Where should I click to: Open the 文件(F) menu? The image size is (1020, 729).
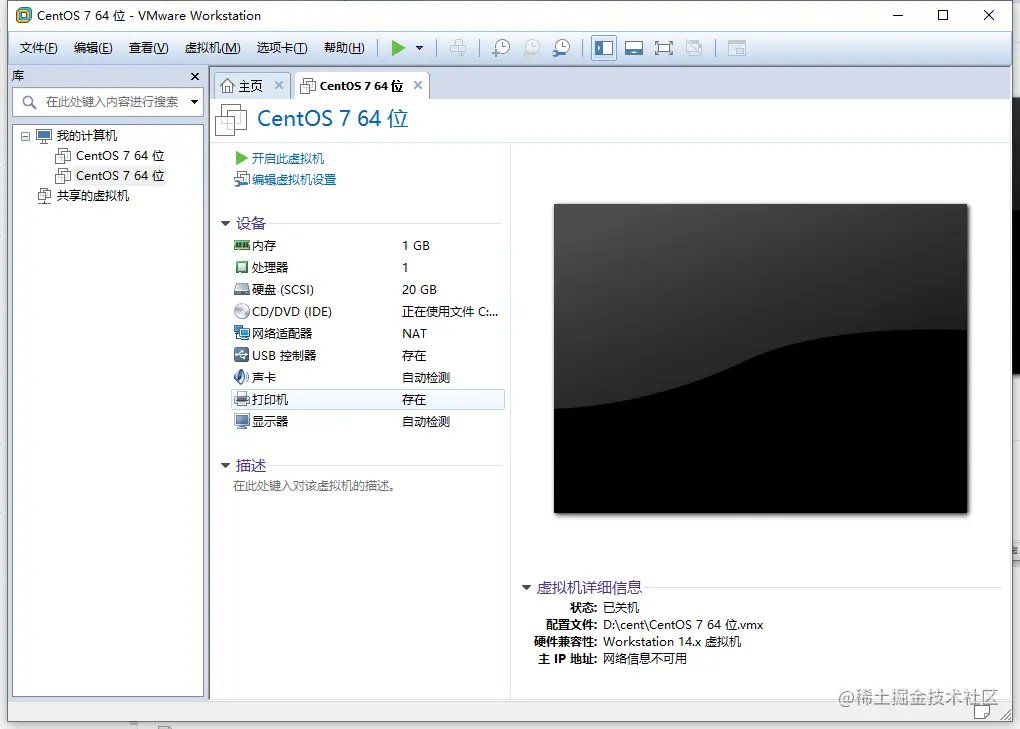38,47
